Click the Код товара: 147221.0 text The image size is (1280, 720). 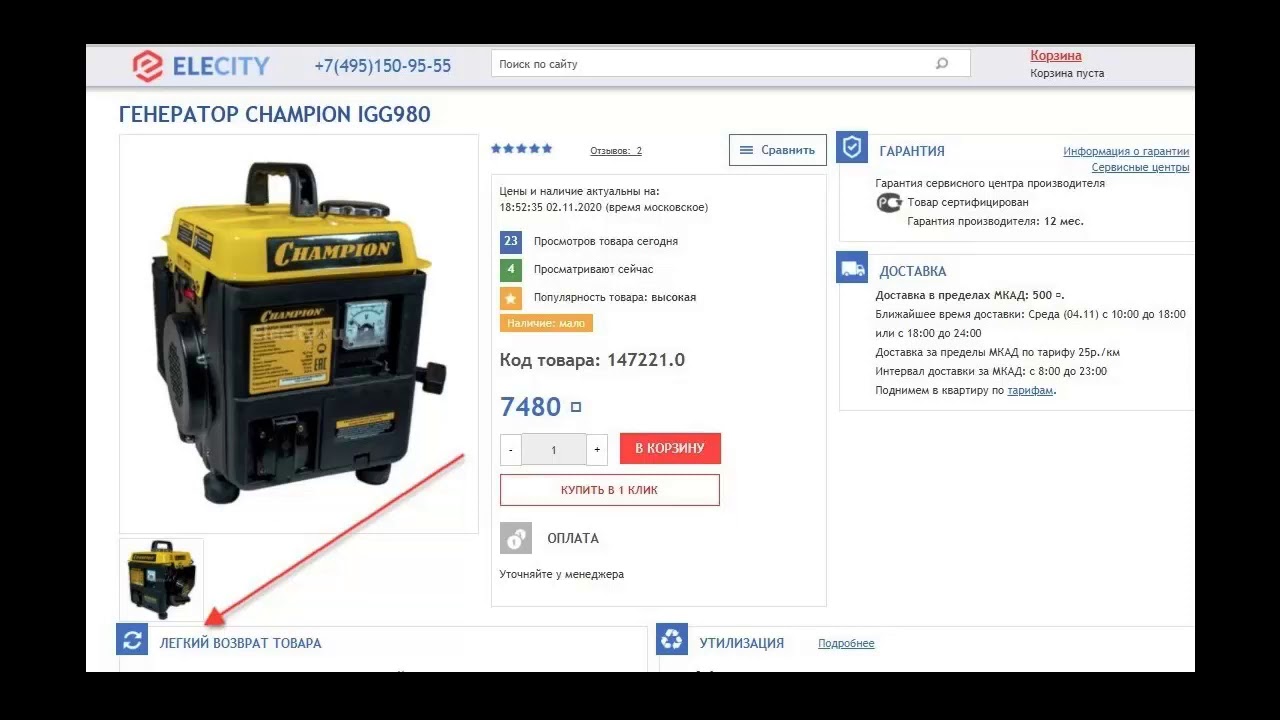pos(592,360)
